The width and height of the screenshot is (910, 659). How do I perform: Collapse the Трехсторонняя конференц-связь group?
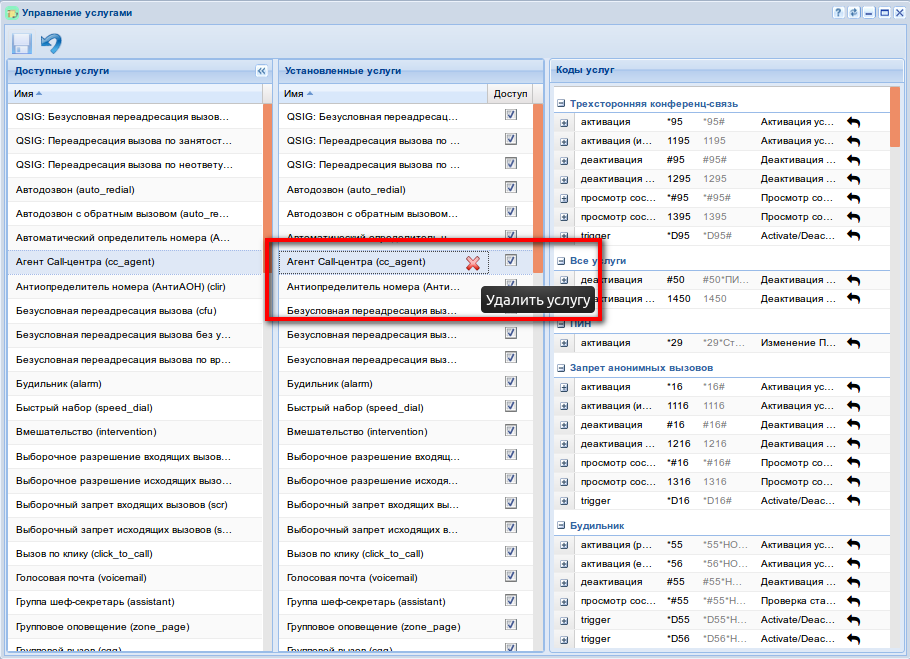click(x=561, y=103)
